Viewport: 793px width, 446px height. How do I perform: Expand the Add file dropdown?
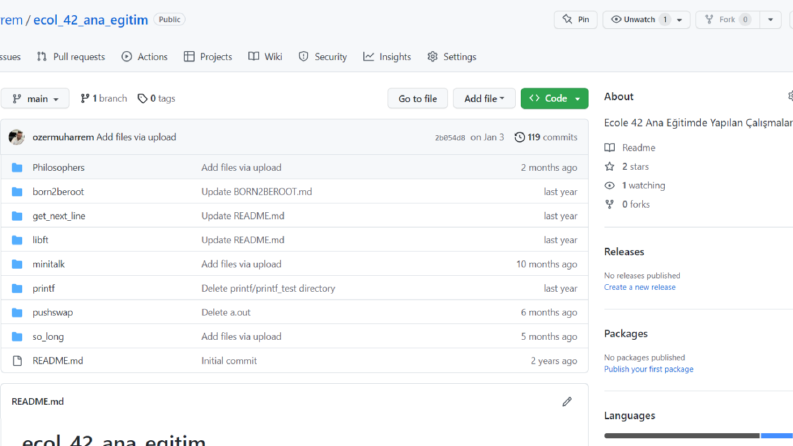tap(484, 99)
